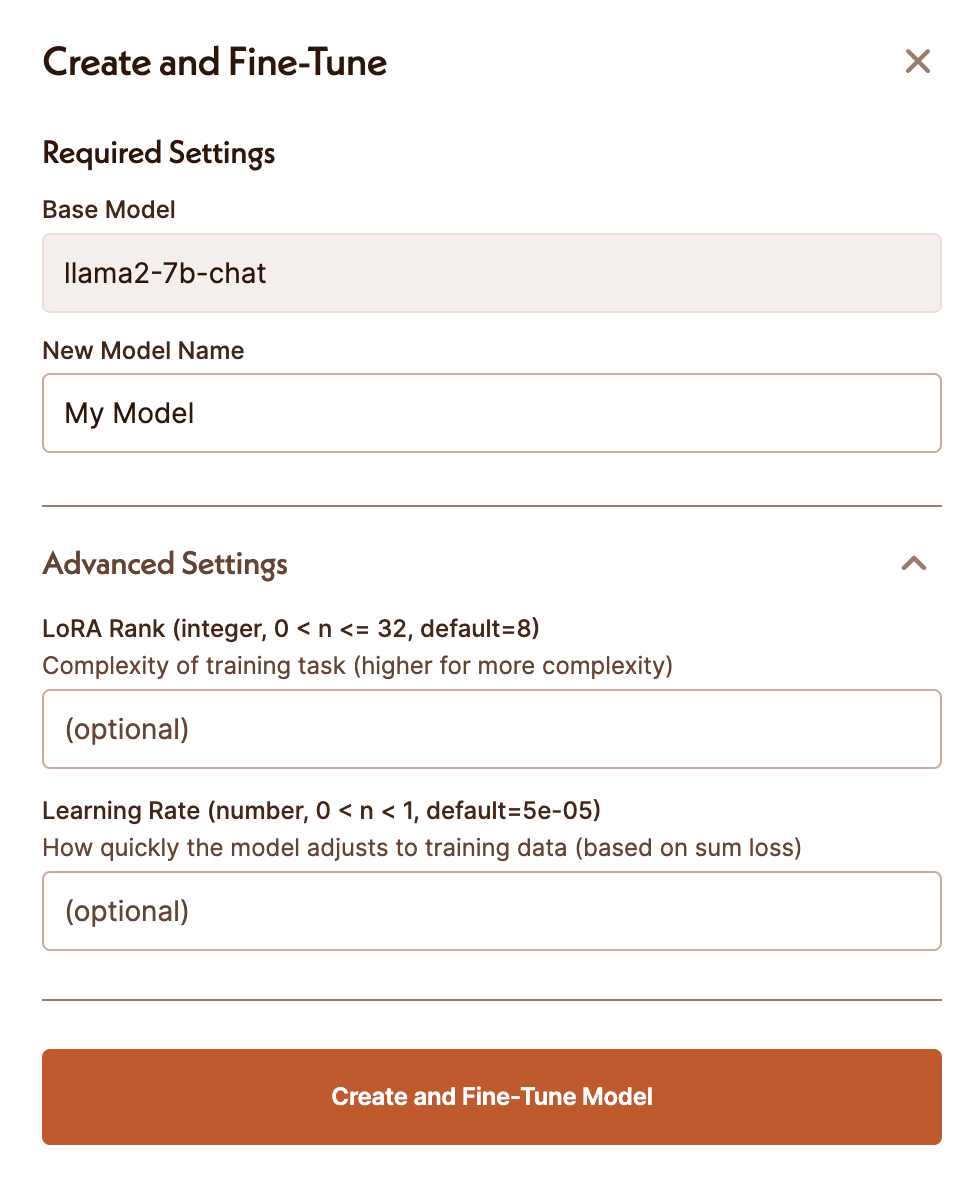Click the 'Complexity of training task' description

coord(357,666)
